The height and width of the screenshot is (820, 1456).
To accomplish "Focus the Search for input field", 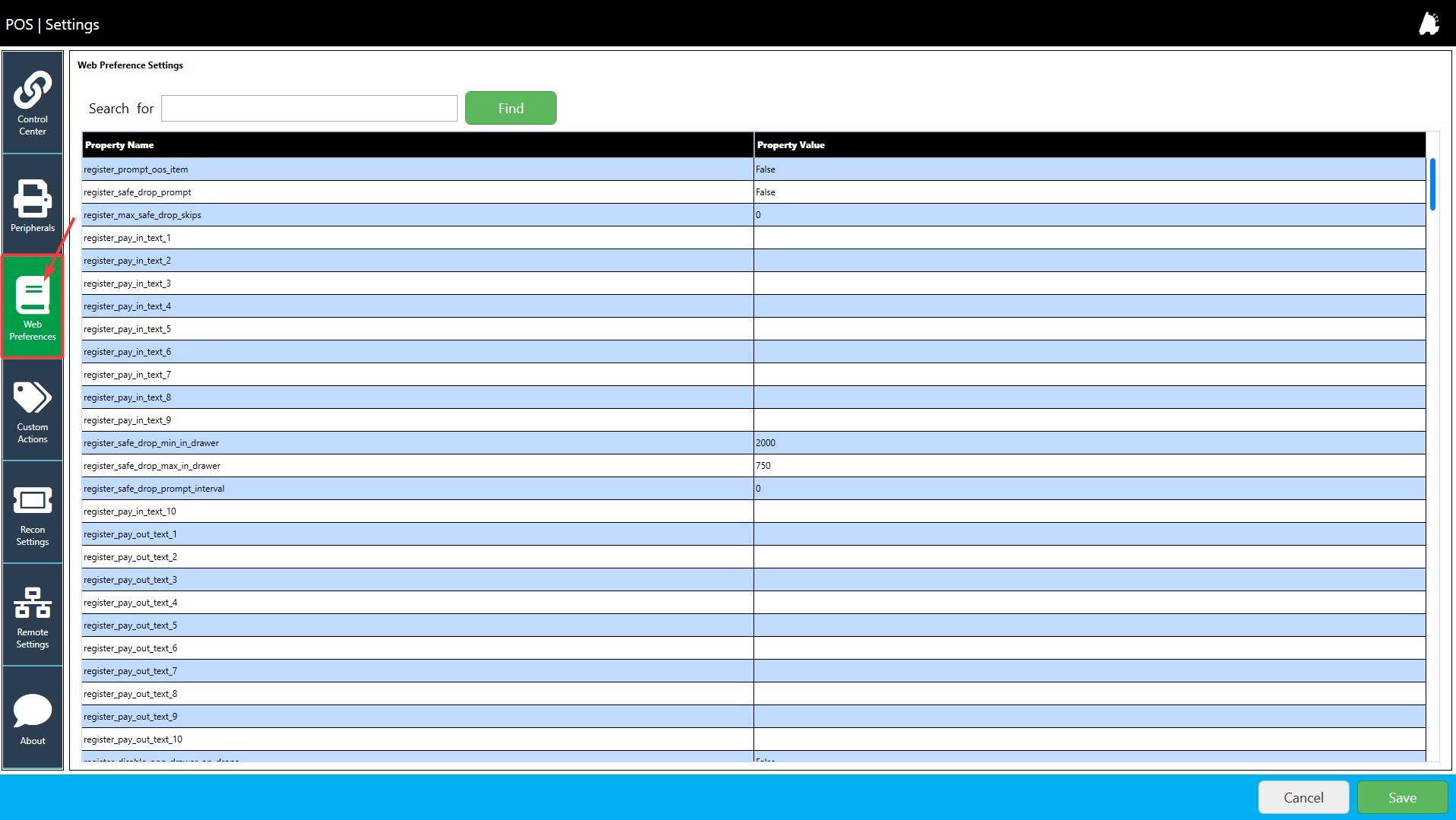I will pyautogui.click(x=309, y=108).
